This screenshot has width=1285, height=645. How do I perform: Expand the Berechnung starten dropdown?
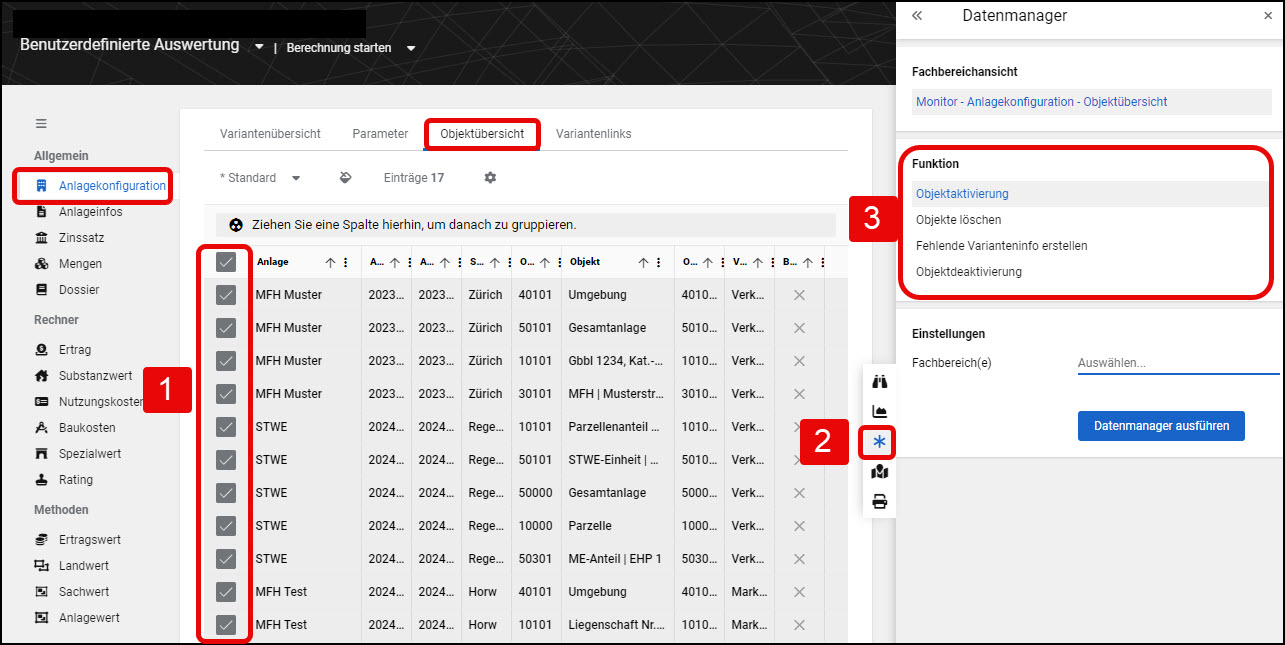pos(411,48)
